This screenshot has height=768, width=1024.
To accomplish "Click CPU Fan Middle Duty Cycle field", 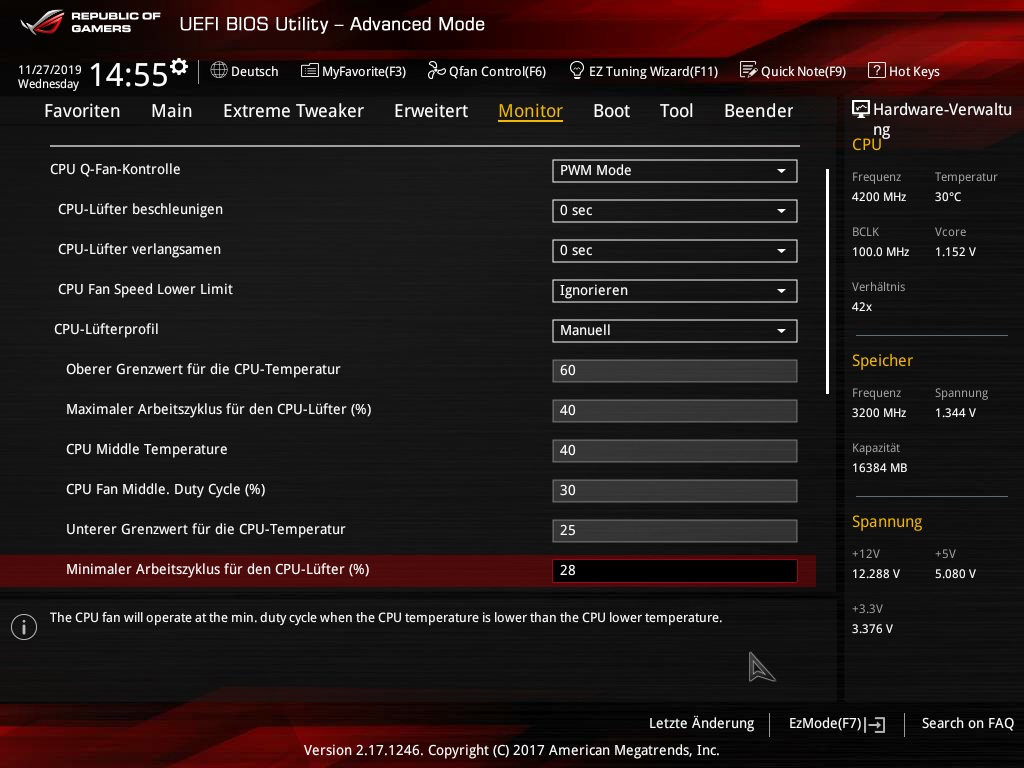I will [x=675, y=490].
